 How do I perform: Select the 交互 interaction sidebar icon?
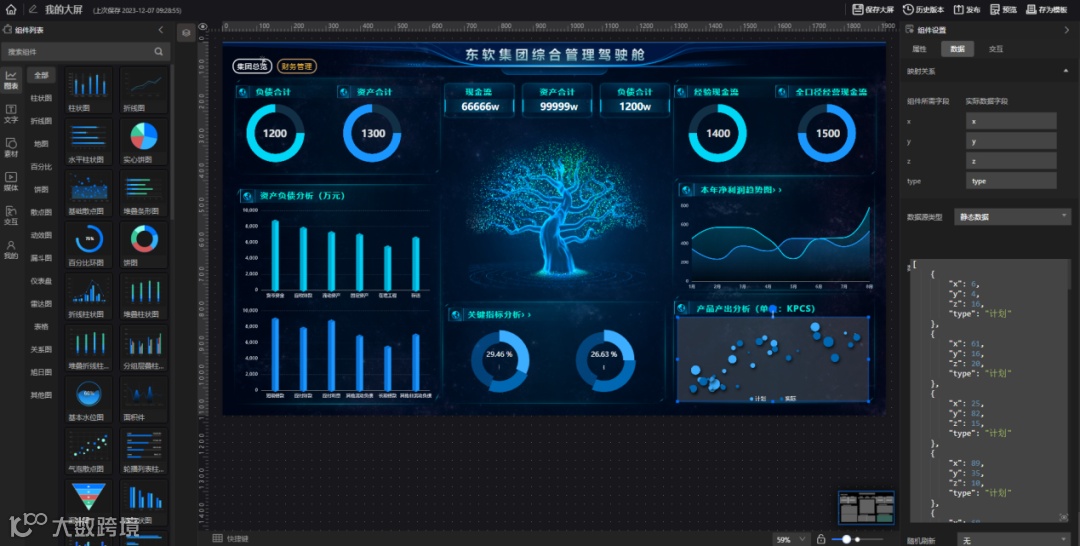[11, 216]
